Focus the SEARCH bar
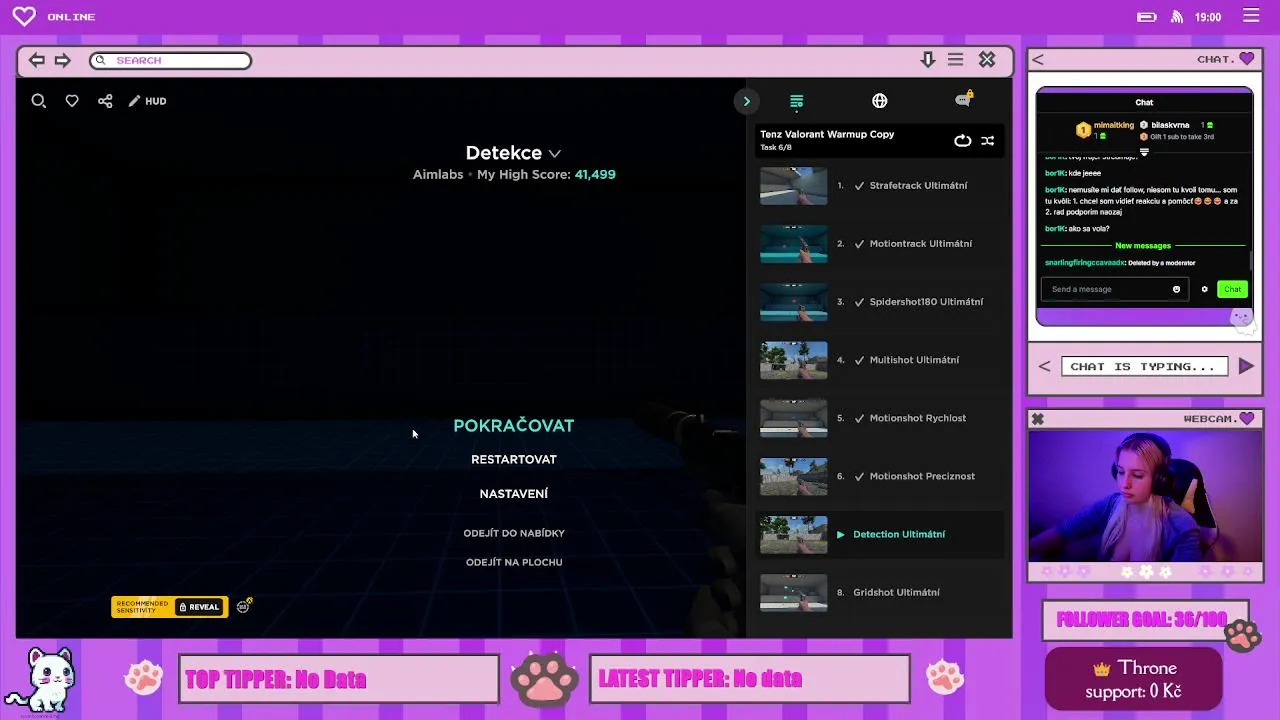Viewport: 1280px width, 720px height. click(x=170, y=60)
